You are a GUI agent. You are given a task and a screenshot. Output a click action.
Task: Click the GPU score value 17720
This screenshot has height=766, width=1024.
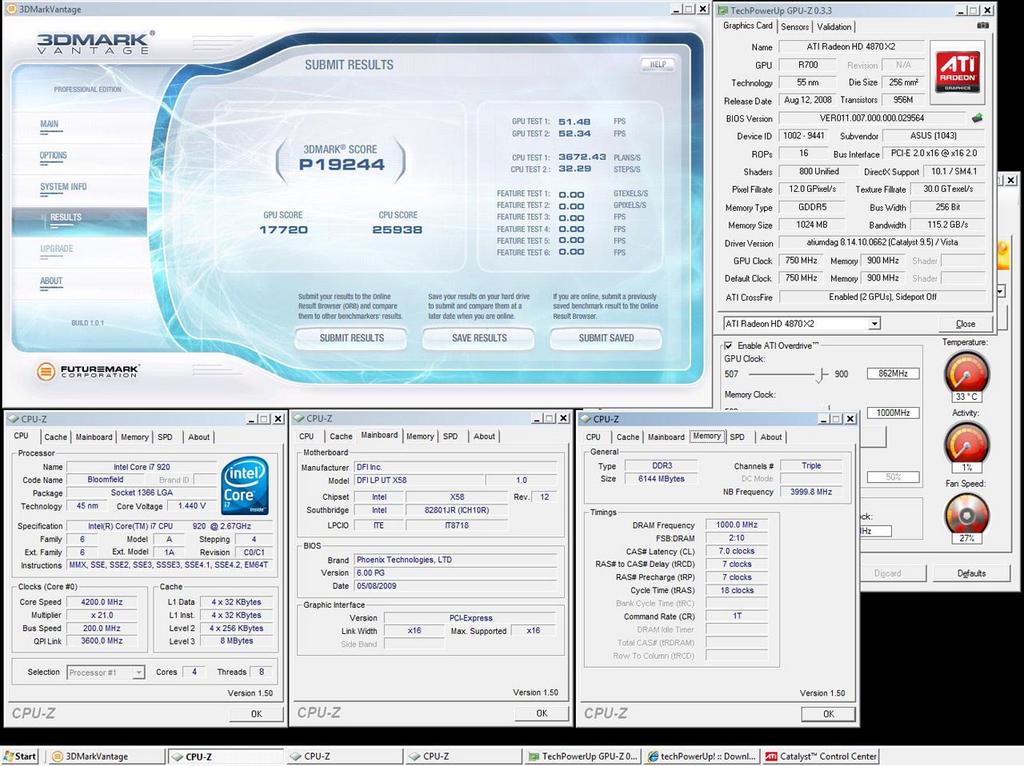click(x=283, y=230)
